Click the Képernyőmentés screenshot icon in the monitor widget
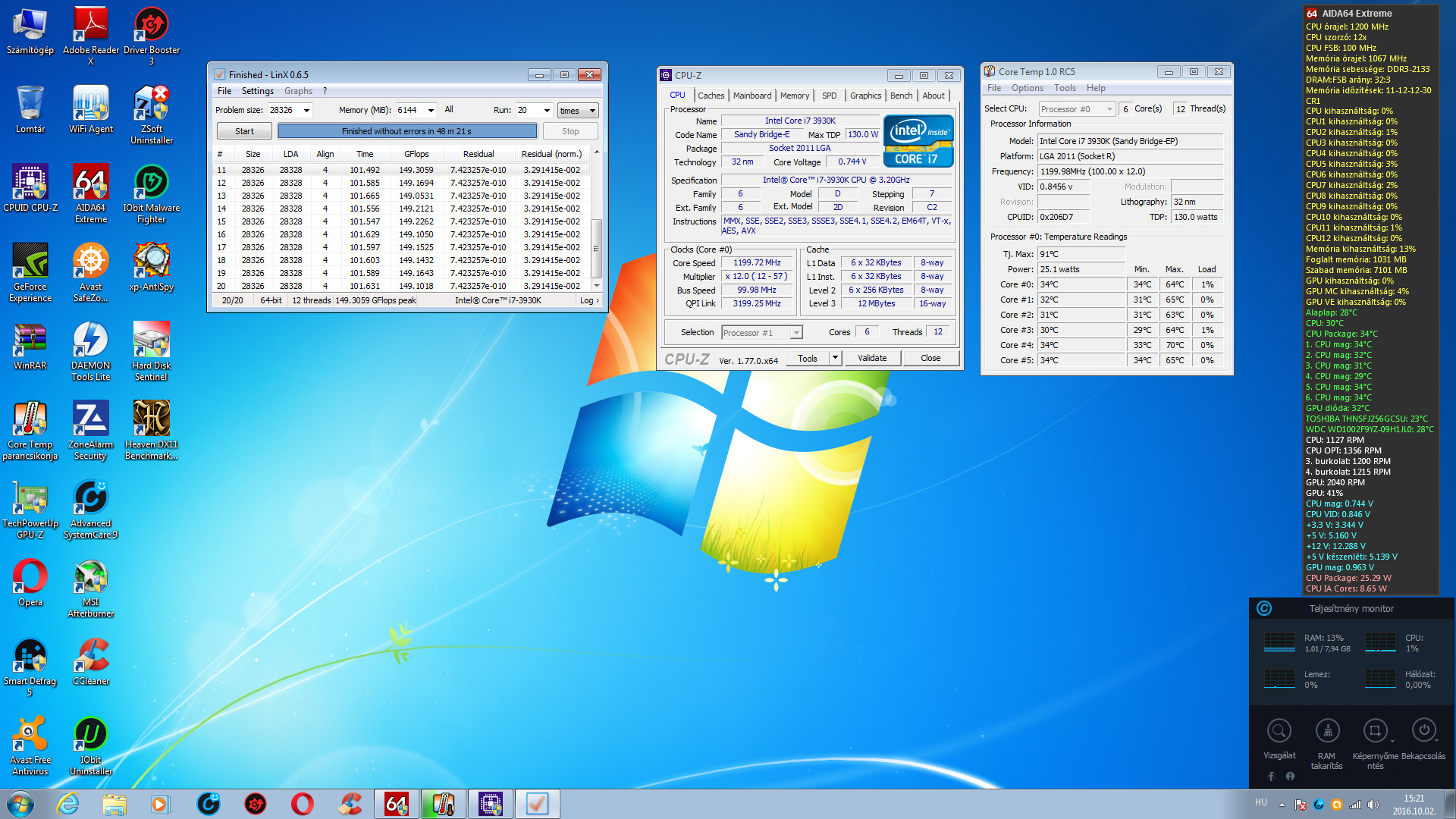Image resolution: width=1456 pixels, height=819 pixels. click(x=1375, y=730)
